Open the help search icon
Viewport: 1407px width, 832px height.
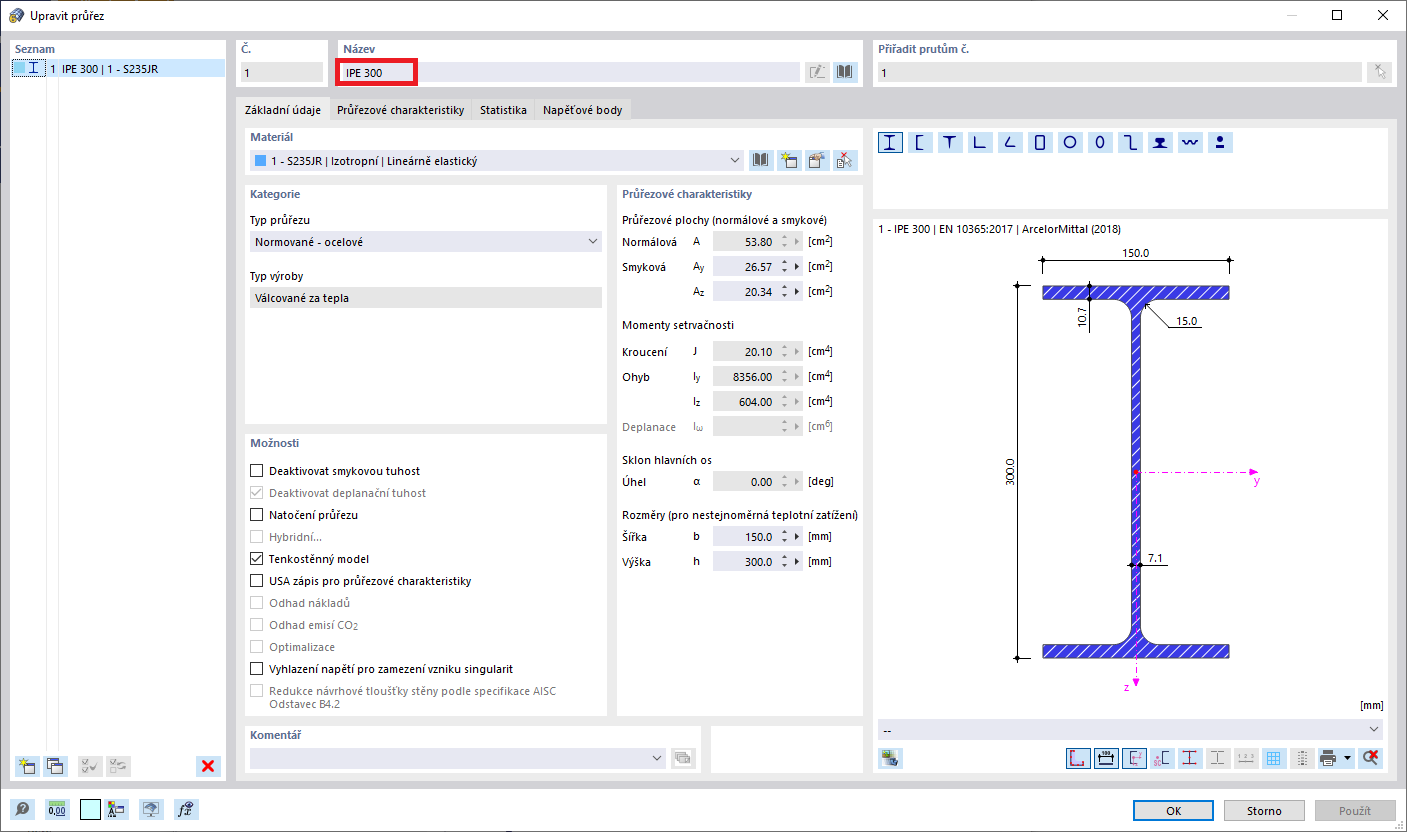tap(21, 809)
